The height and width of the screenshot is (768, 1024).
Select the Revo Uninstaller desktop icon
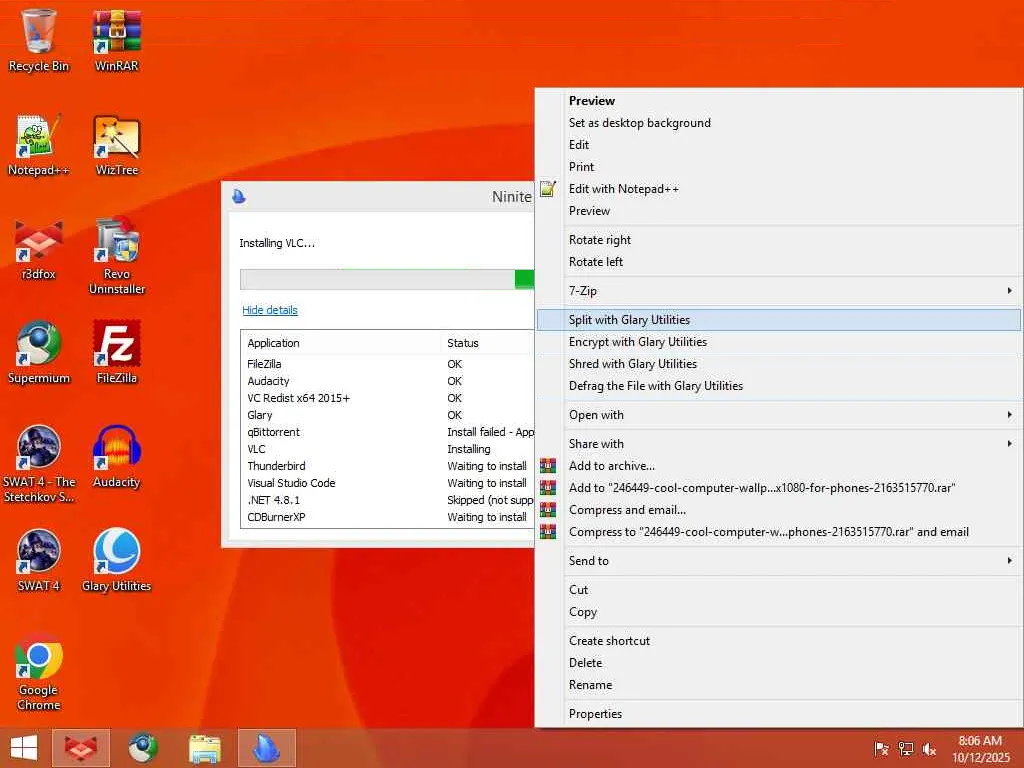(x=117, y=256)
